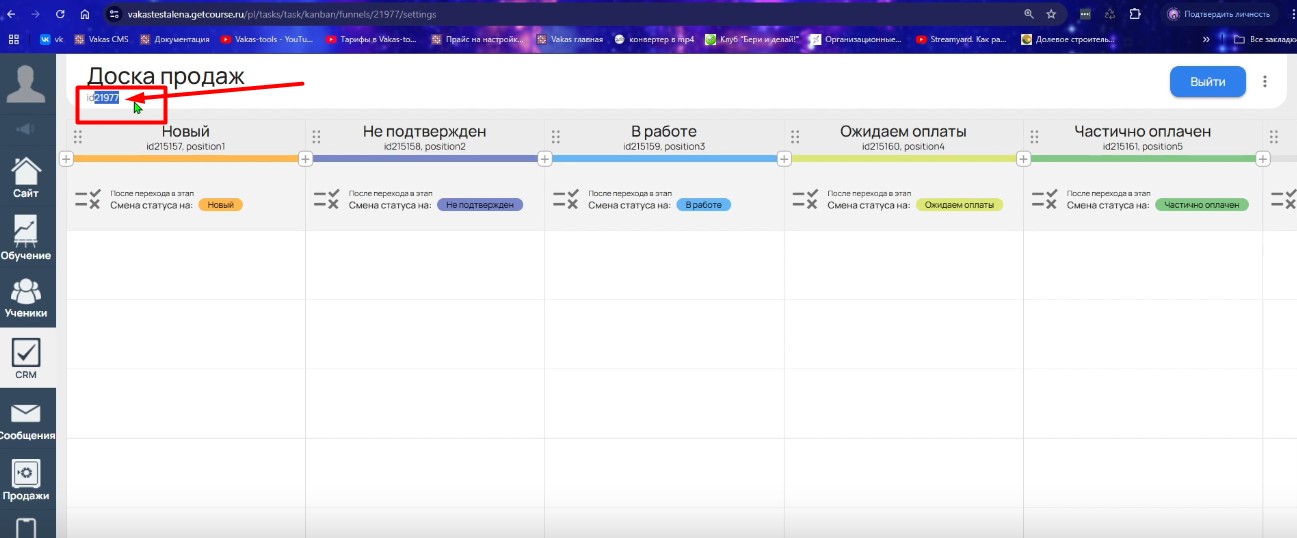Click the megaphone notifications icon
1297x538 pixels.
tap(26, 129)
